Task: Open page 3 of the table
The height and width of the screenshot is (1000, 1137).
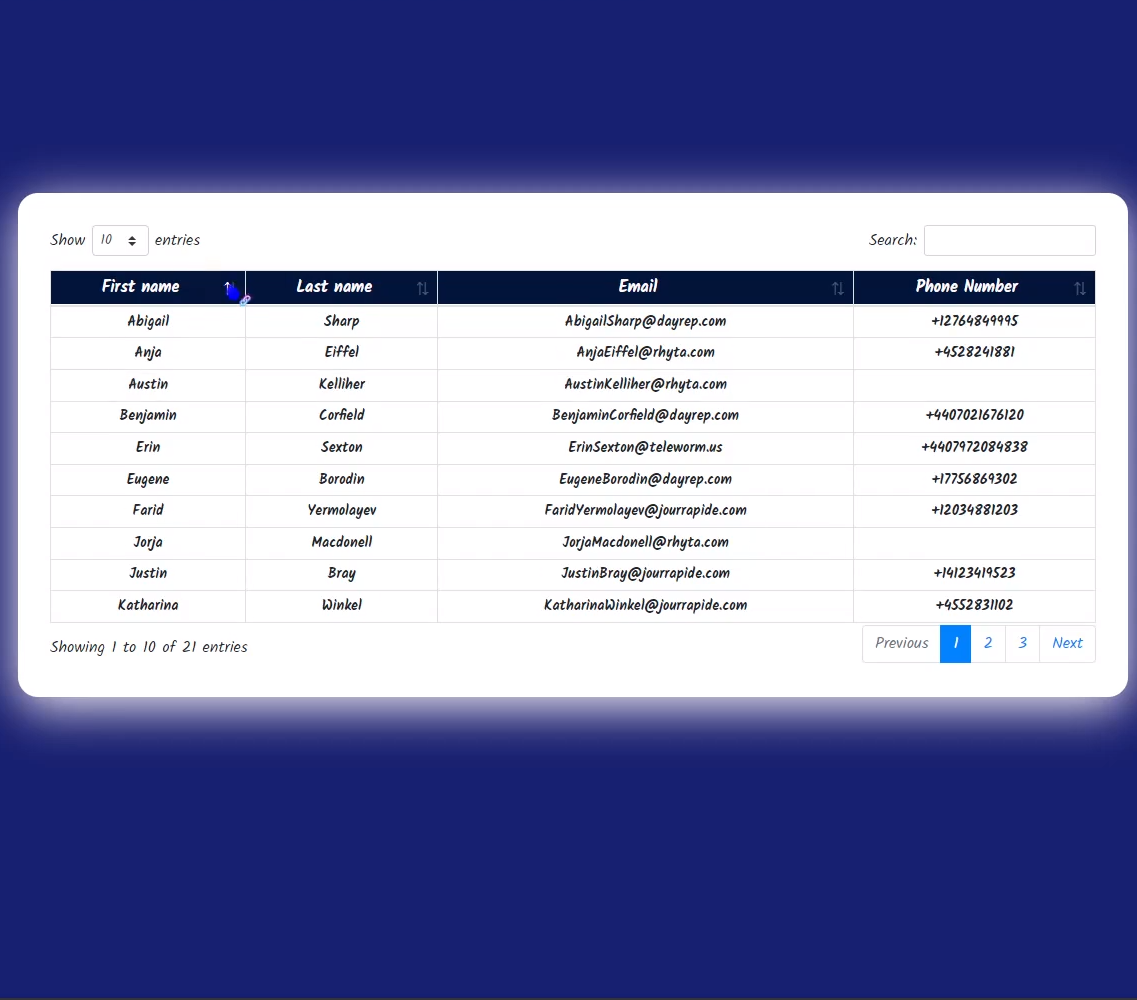Action: (1022, 643)
